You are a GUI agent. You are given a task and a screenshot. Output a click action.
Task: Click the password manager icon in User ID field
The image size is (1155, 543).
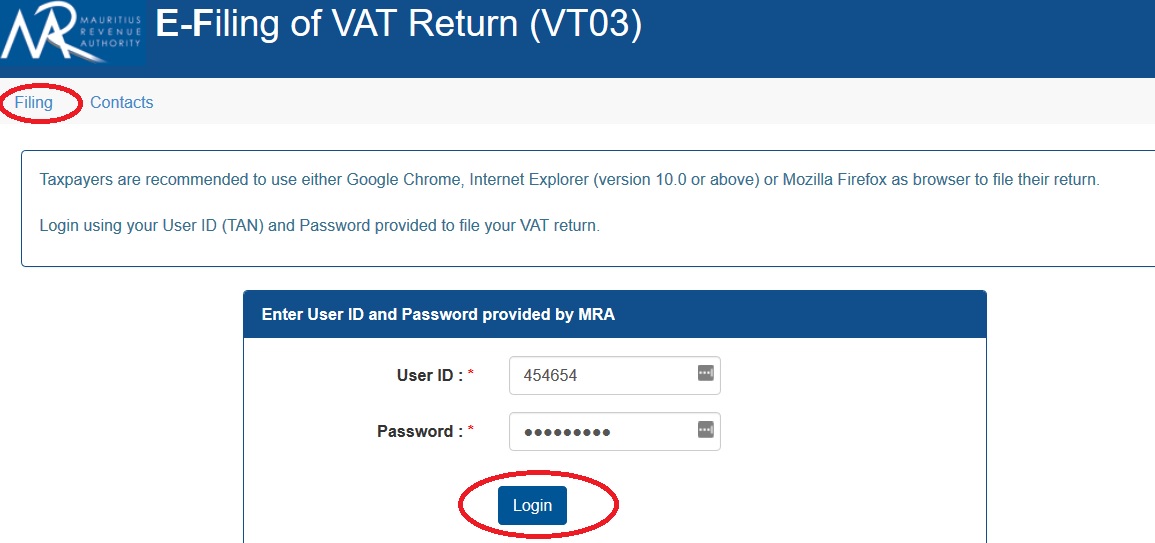point(705,373)
